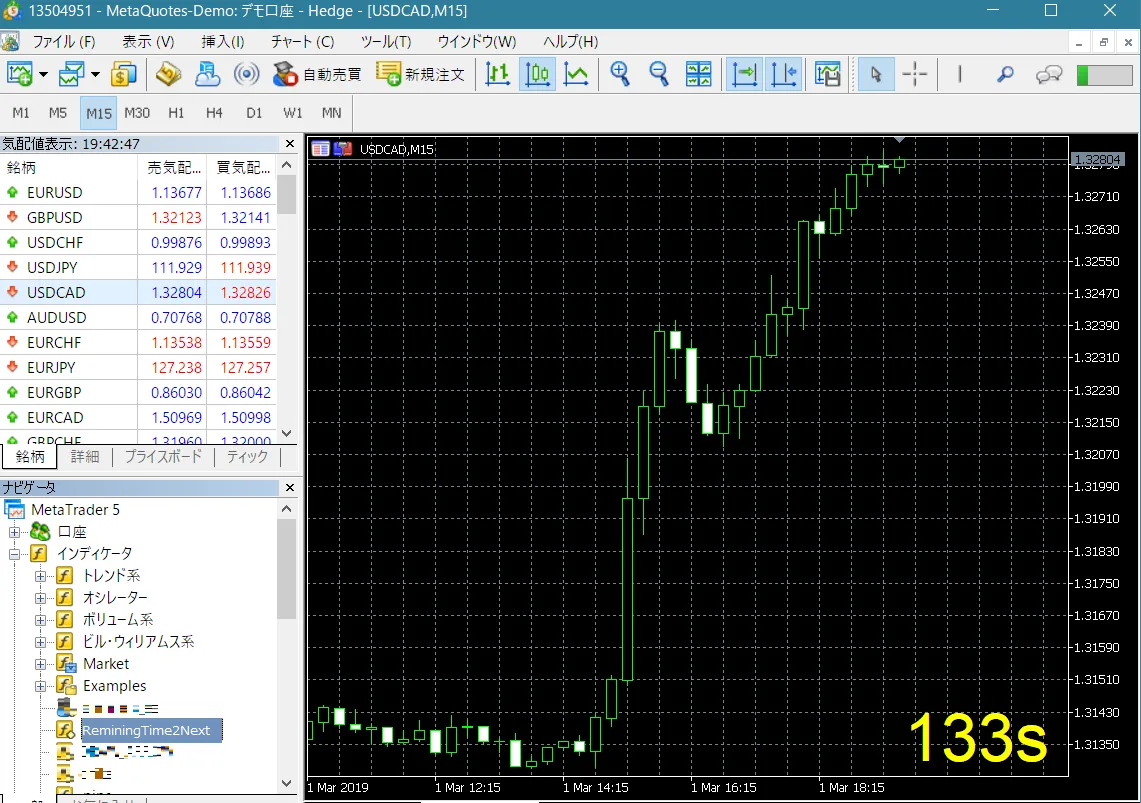Close the Navigator panel
This screenshot has width=1141, height=803.
click(x=290, y=487)
